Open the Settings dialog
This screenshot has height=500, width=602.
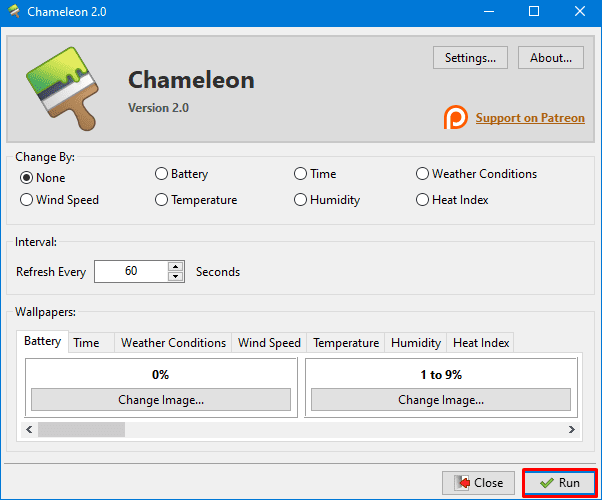pos(470,58)
